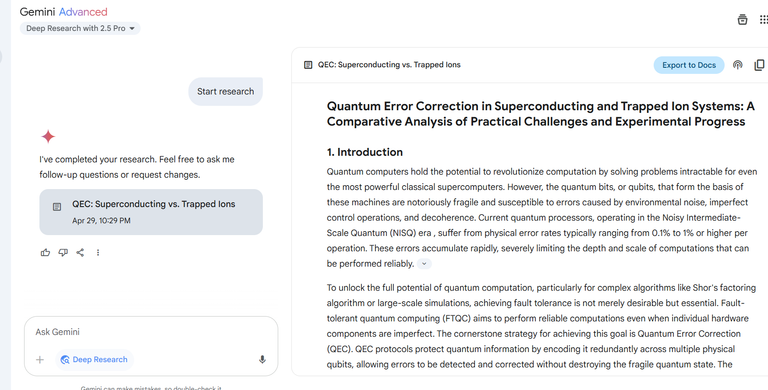768x390 pixels.
Task: Click the Start research message bubble
Action: (x=225, y=92)
